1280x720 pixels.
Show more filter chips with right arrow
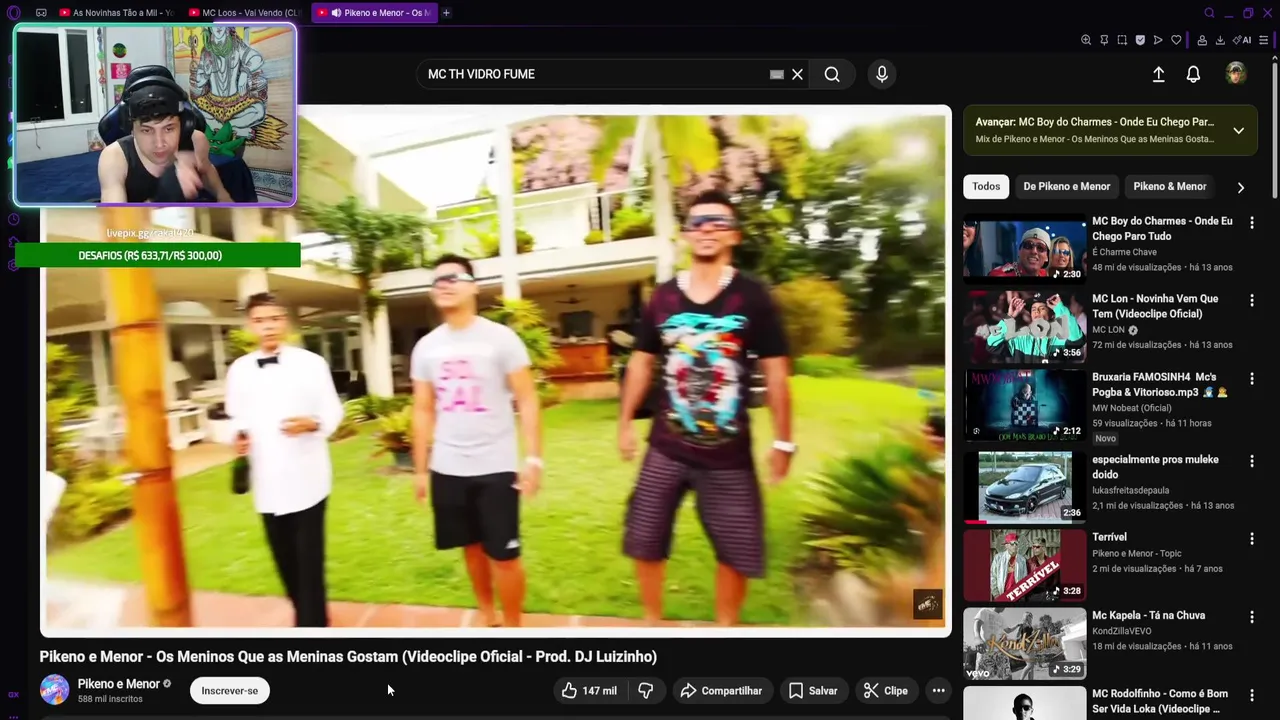click(x=1240, y=187)
